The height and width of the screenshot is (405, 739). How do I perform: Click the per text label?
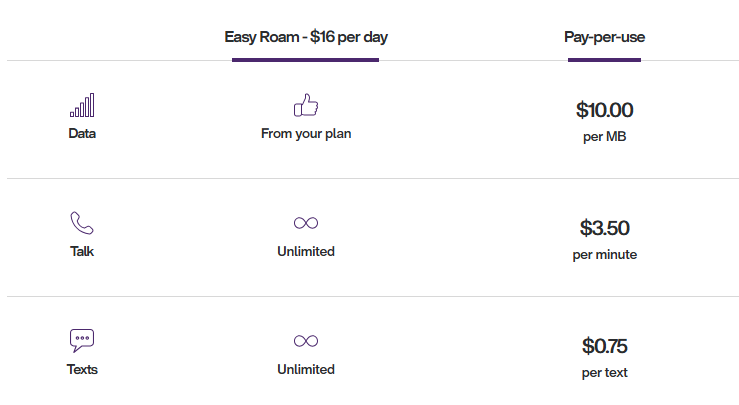604,373
